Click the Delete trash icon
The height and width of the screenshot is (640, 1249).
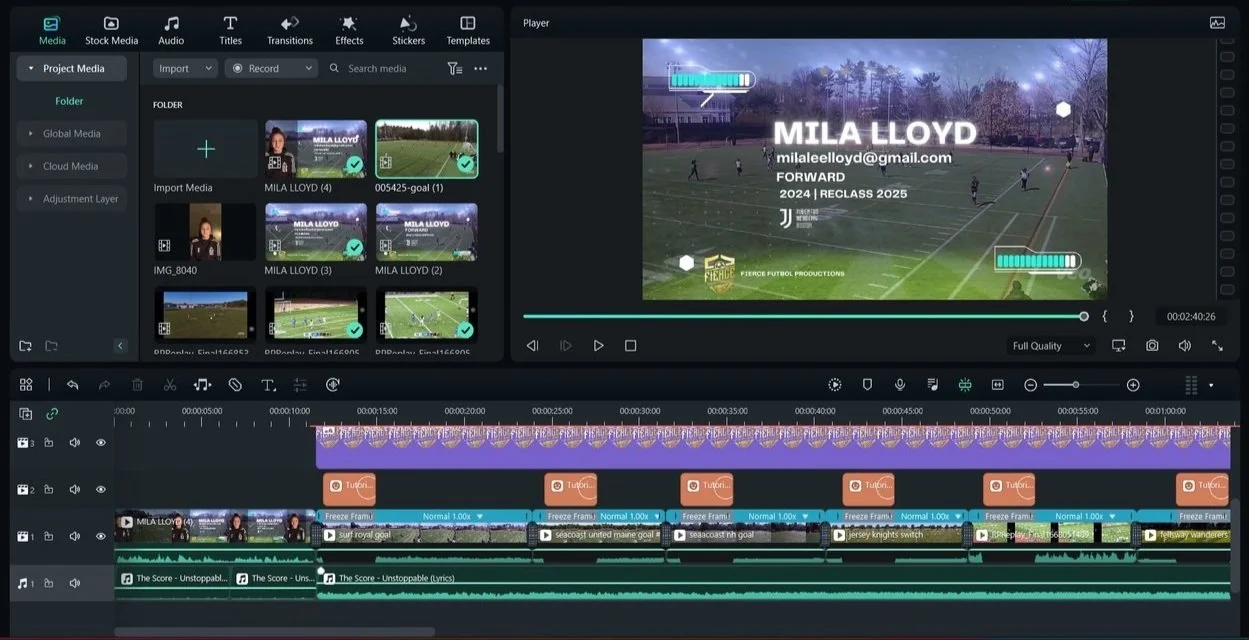[x=136, y=384]
